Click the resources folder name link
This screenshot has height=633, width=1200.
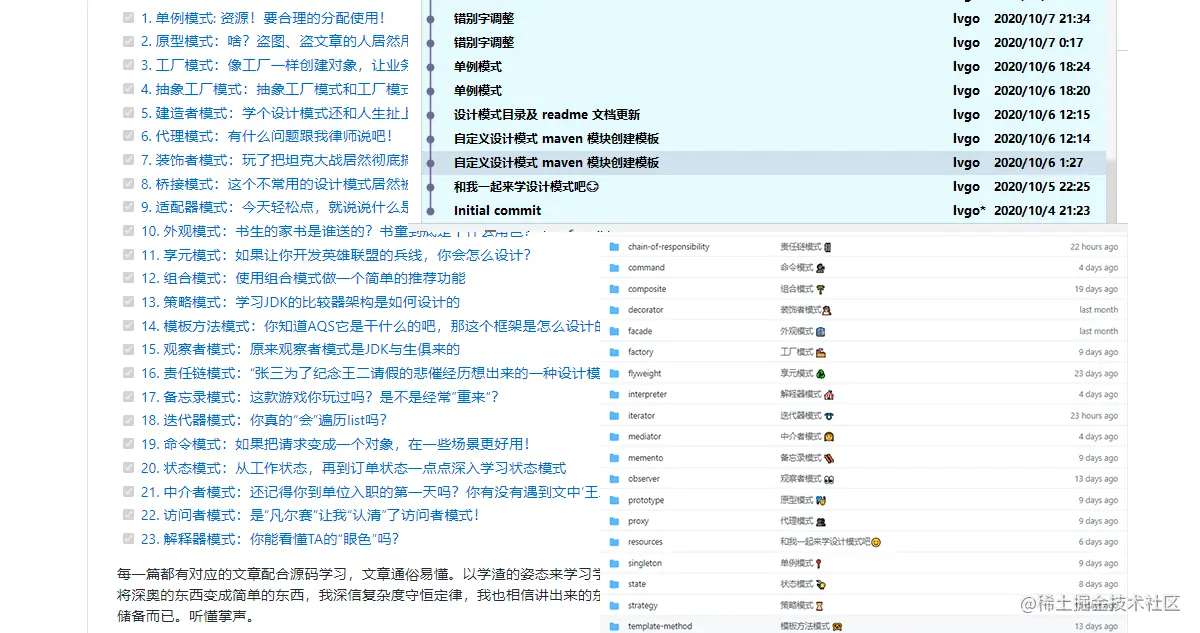644,541
